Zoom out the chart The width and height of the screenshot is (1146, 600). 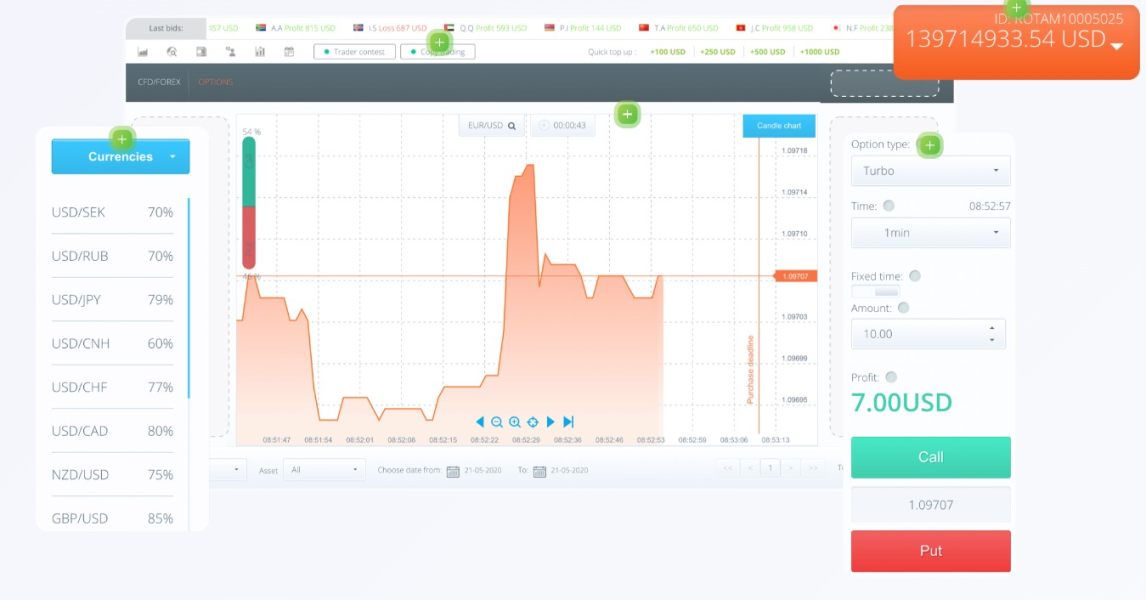click(x=497, y=422)
